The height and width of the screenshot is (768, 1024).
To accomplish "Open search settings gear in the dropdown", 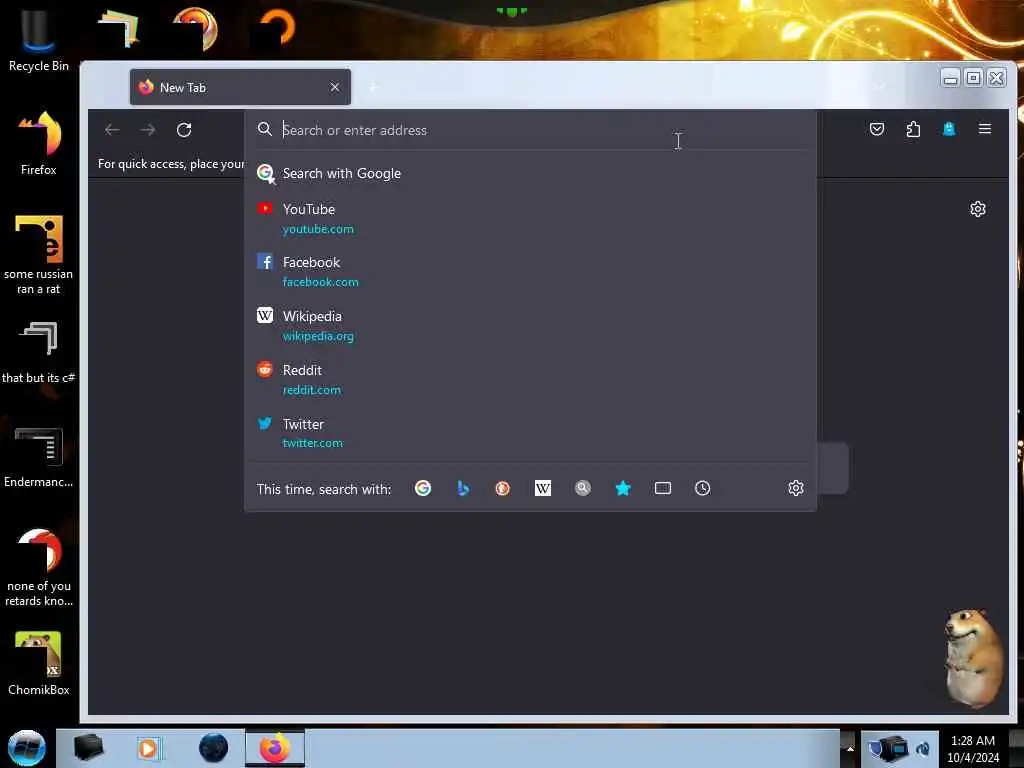I will coord(795,488).
